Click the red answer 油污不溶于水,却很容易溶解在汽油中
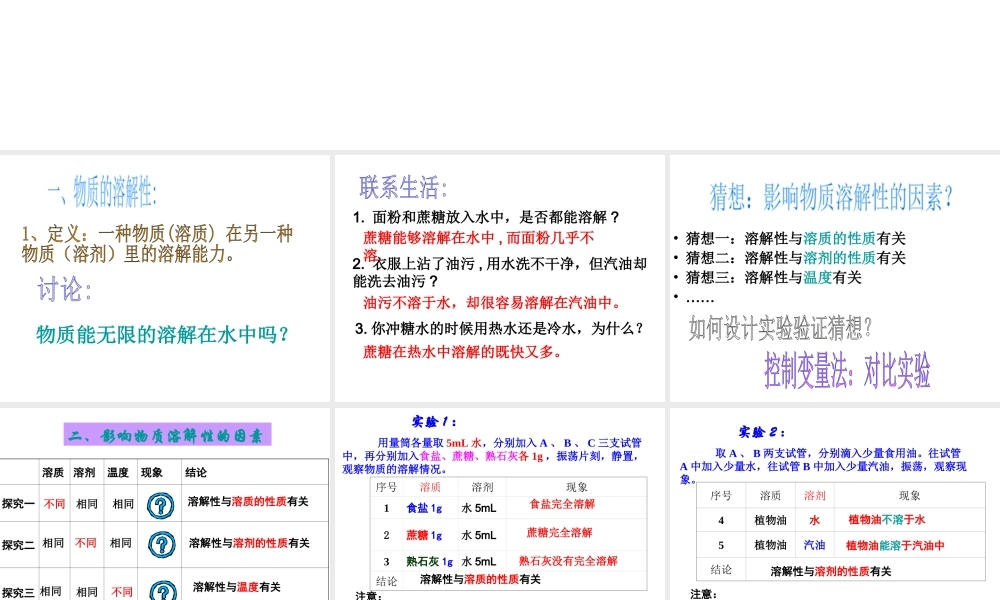The image size is (1000, 600). [492, 302]
